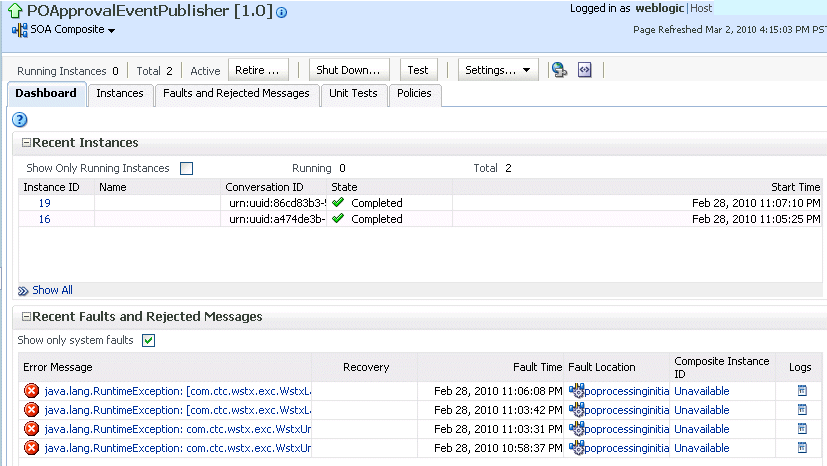Screen dimensions: 827x466
Task: Click the information icon beside POApprovalEventPublisher title
Action: pyautogui.click(x=282, y=12)
